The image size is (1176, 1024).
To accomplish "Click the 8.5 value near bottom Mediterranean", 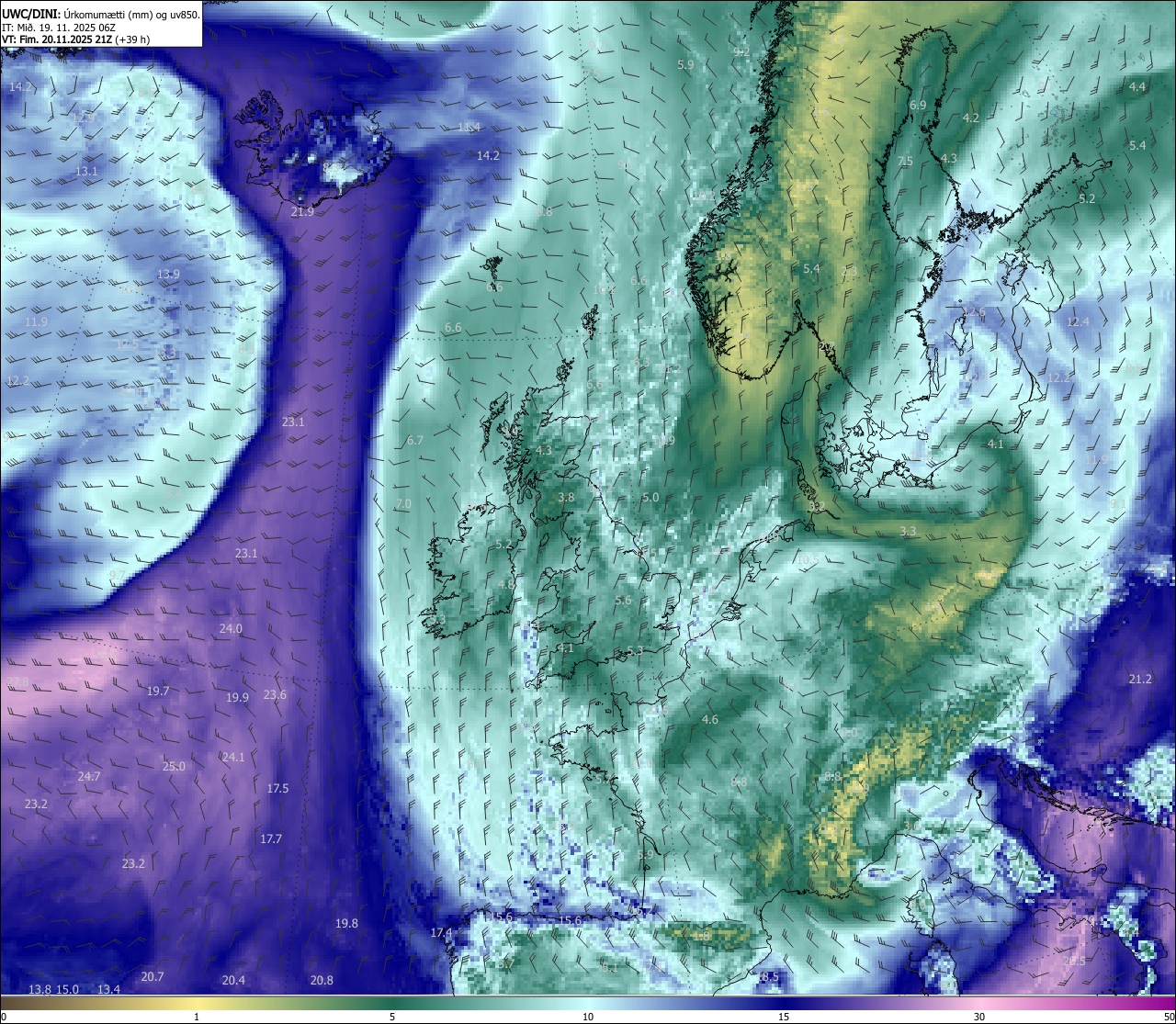I will pyautogui.click(x=769, y=976).
